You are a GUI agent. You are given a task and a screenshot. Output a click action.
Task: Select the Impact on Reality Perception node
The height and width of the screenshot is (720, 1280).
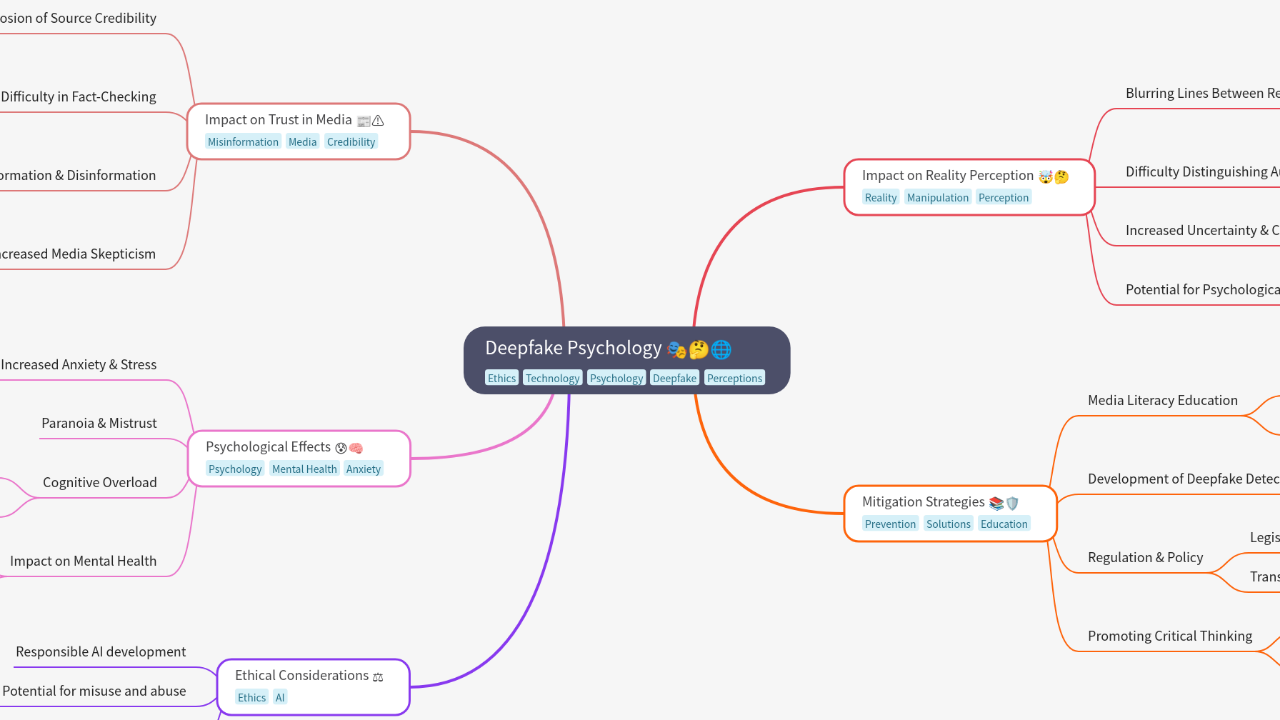click(x=970, y=187)
